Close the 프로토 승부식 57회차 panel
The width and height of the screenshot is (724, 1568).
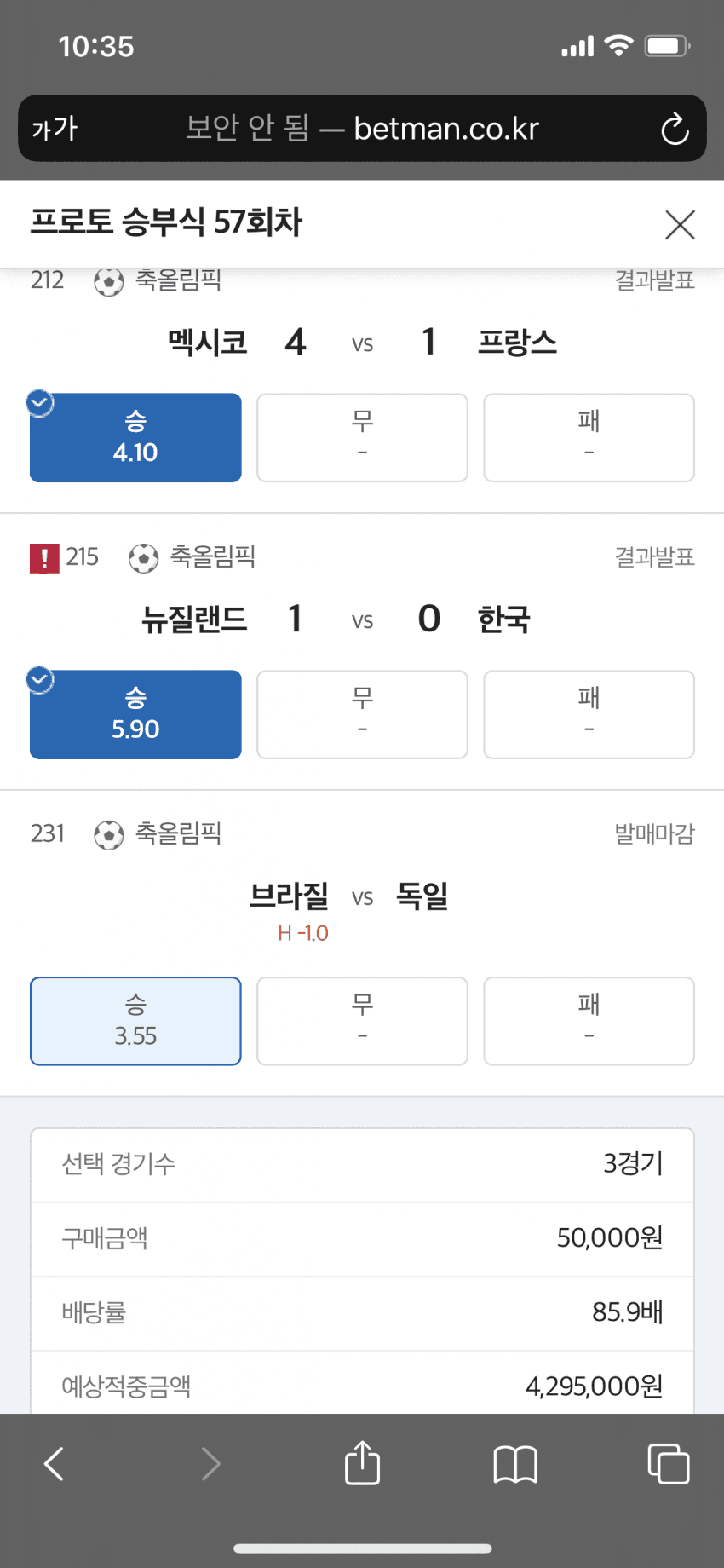coord(680,225)
